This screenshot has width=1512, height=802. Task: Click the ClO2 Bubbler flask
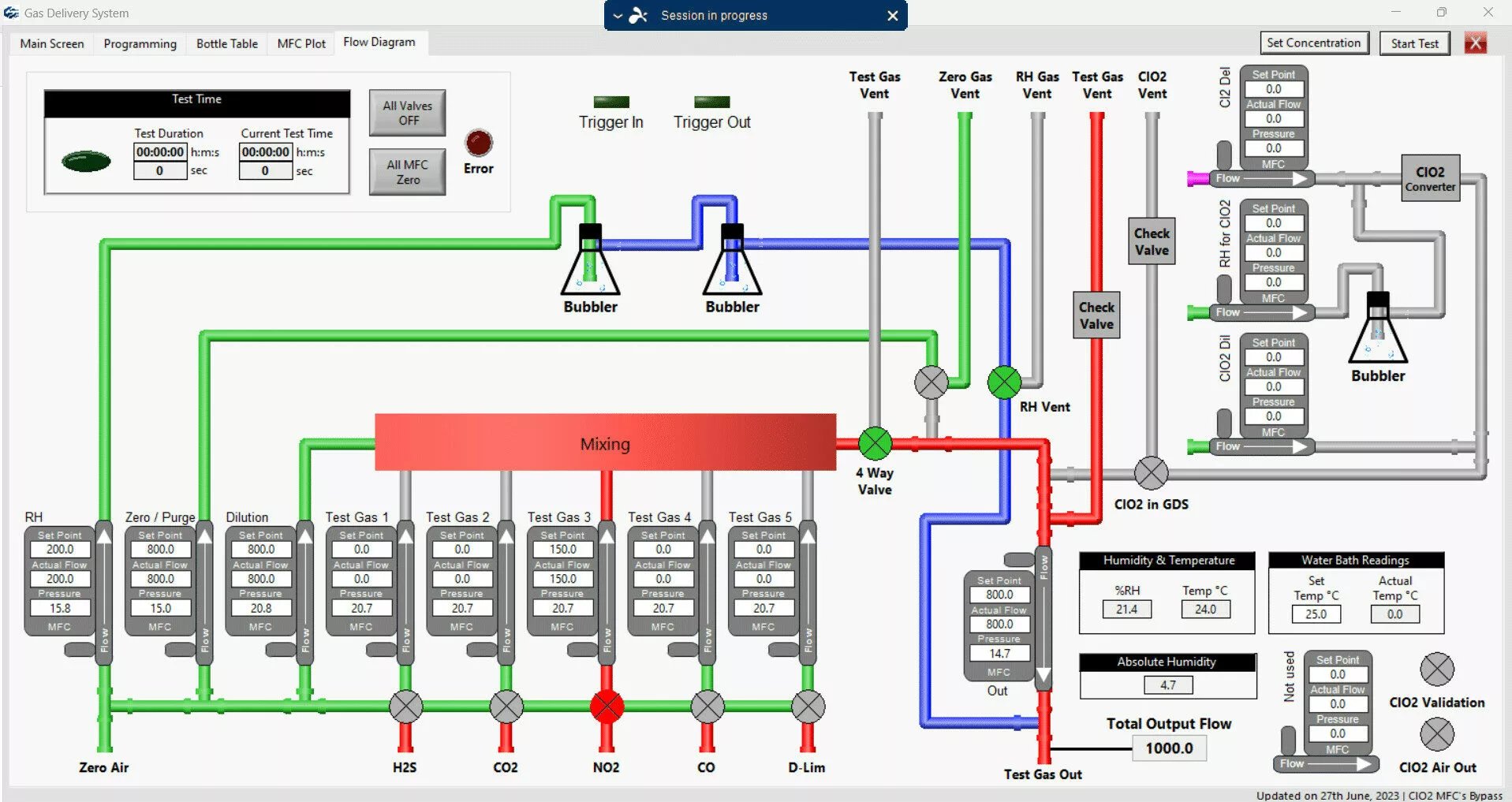pos(1378,328)
